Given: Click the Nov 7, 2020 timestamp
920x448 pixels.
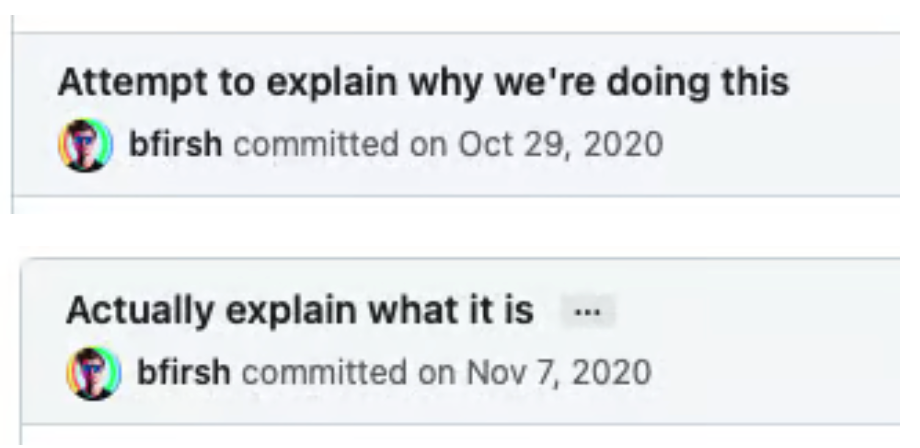Looking at the screenshot, I should point(559,373).
